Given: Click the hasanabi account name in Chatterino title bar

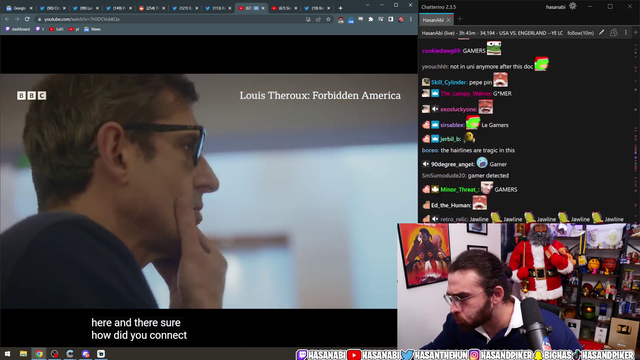Looking at the screenshot, I should pyautogui.click(x=555, y=7).
